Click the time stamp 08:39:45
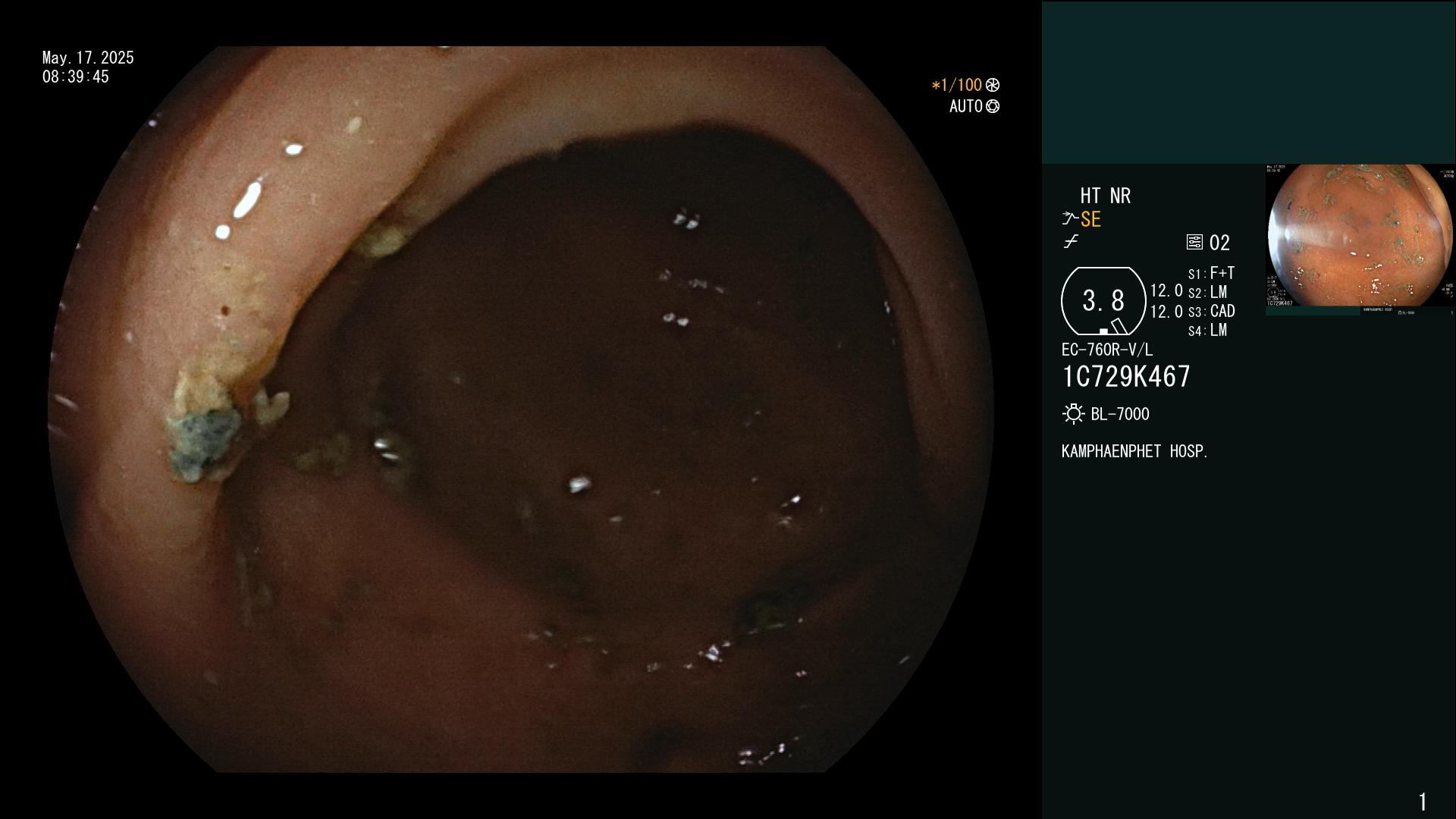The width and height of the screenshot is (1456, 819). pos(76,77)
